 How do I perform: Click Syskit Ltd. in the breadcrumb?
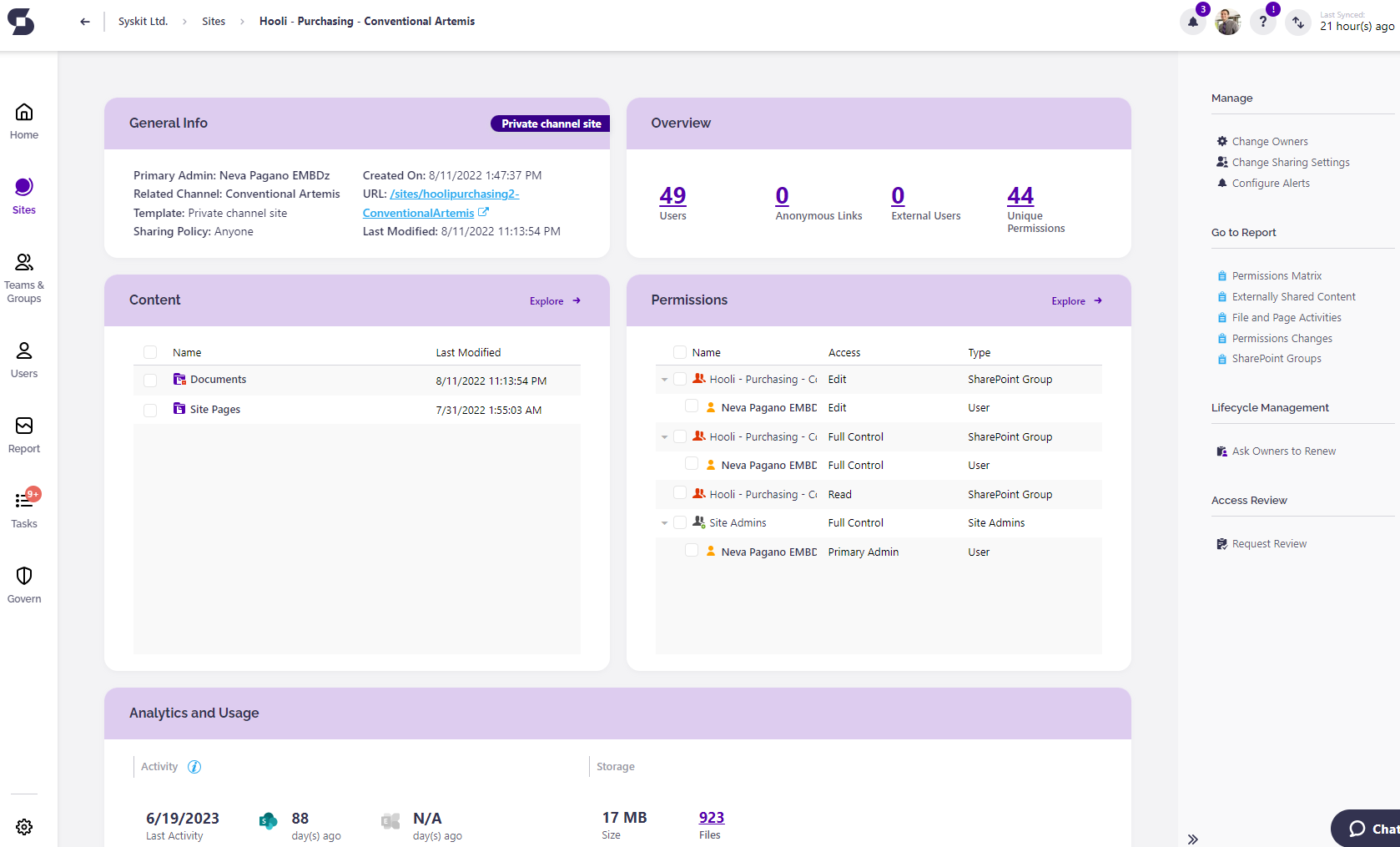point(142,21)
